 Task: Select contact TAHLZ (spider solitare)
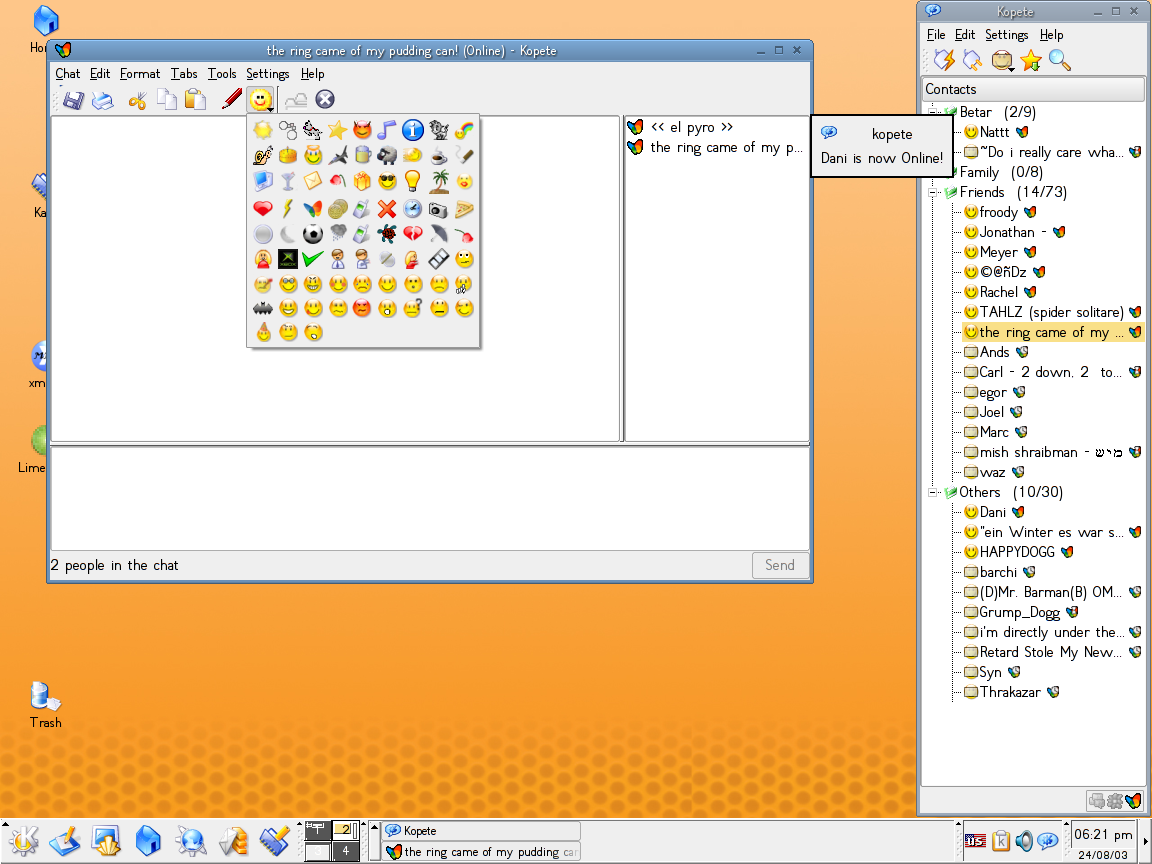(1052, 312)
